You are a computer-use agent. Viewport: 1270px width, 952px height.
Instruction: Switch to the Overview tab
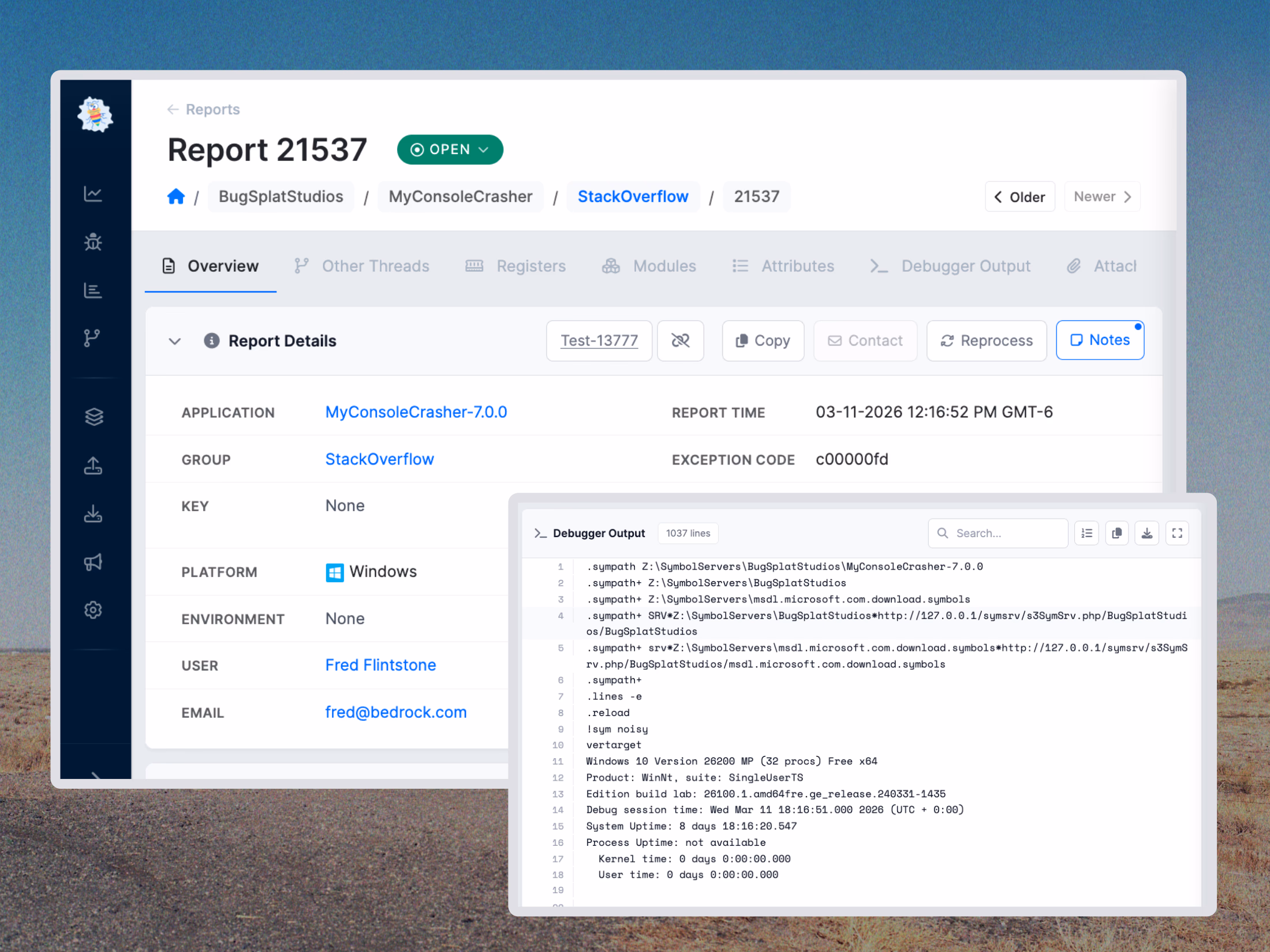tap(211, 266)
